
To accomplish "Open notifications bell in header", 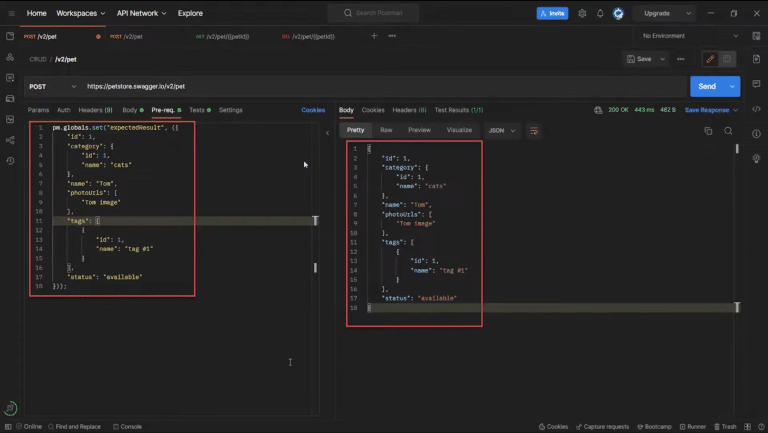I will (x=600, y=14).
